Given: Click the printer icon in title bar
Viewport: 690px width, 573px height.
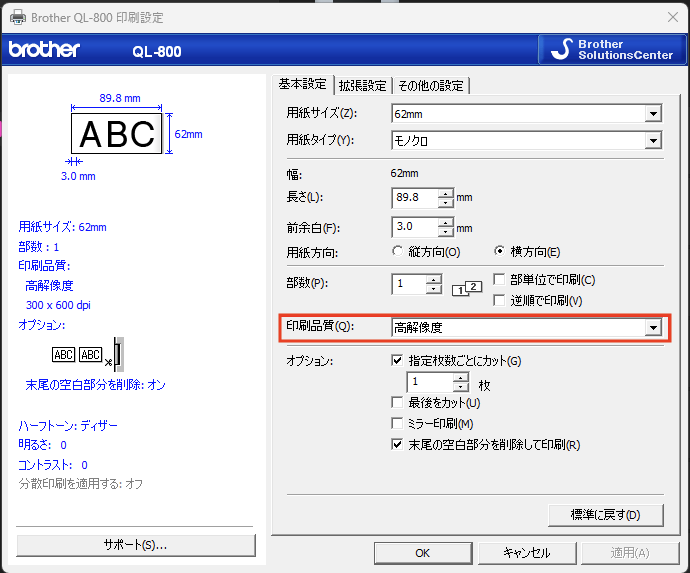Looking at the screenshot, I should [x=16, y=17].
